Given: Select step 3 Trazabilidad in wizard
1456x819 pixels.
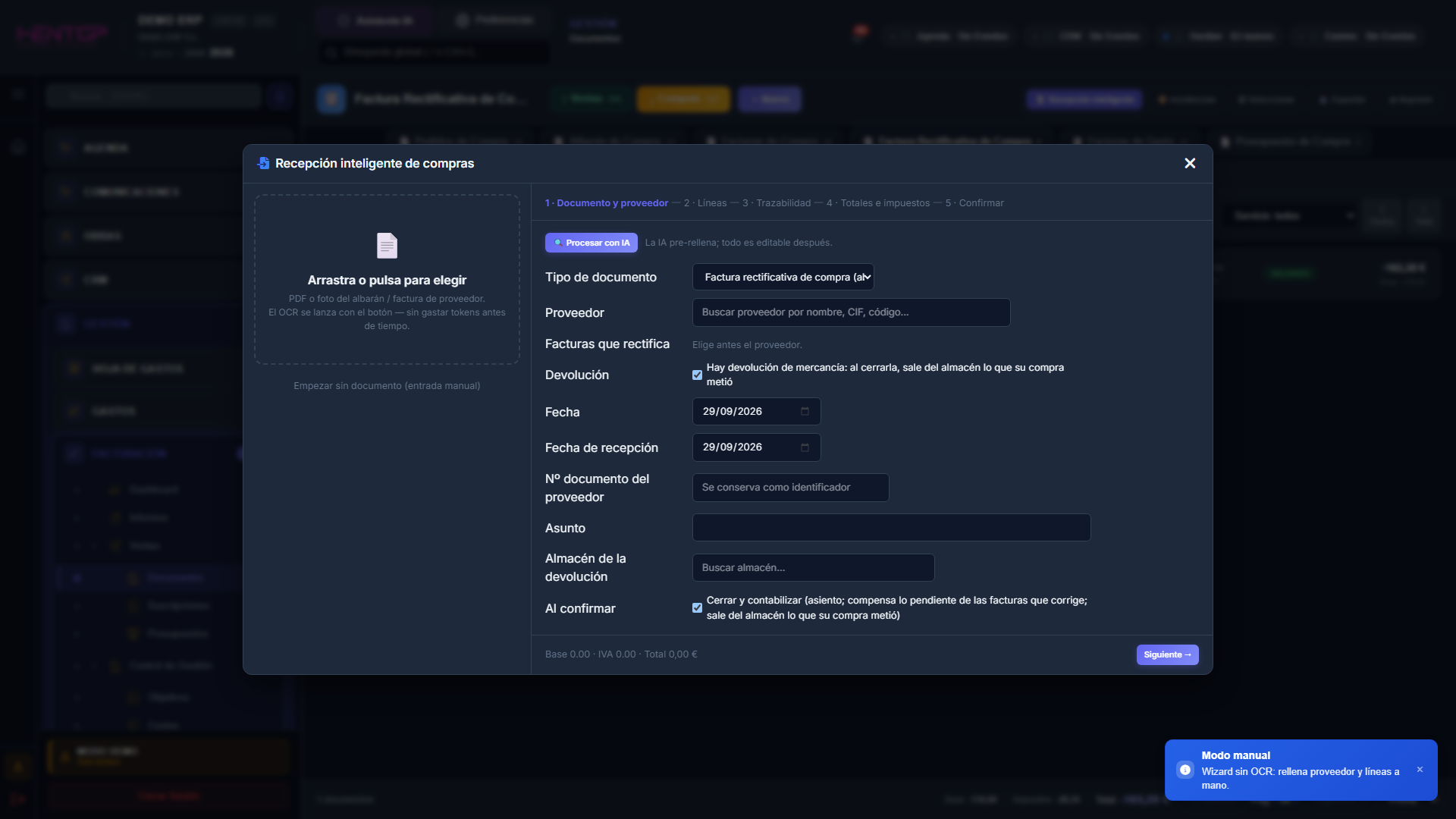Looking at the screenshot, I should [777, 203].
